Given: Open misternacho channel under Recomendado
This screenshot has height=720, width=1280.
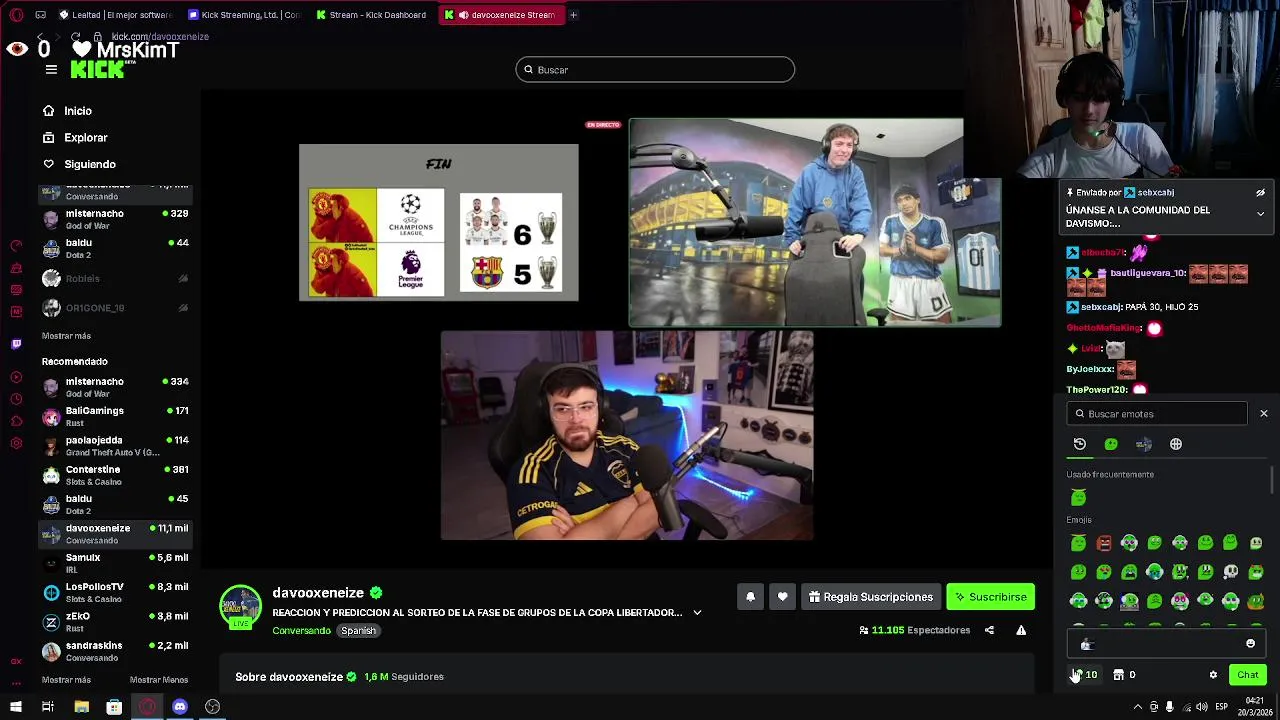Looking at the screenshot, I should point(115,387).
